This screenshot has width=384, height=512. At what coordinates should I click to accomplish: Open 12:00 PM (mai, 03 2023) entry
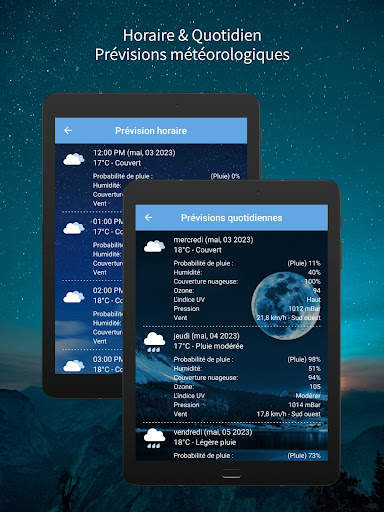click(134, 153)
